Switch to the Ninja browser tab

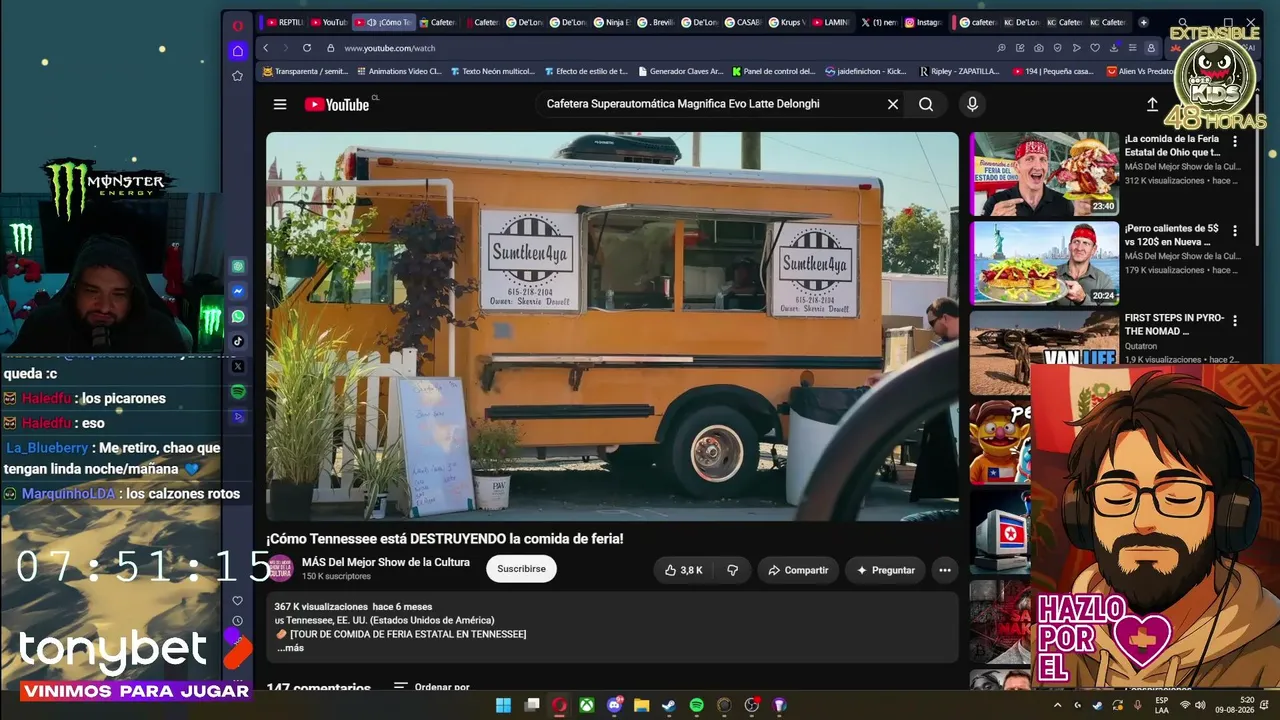pos(612,22)
